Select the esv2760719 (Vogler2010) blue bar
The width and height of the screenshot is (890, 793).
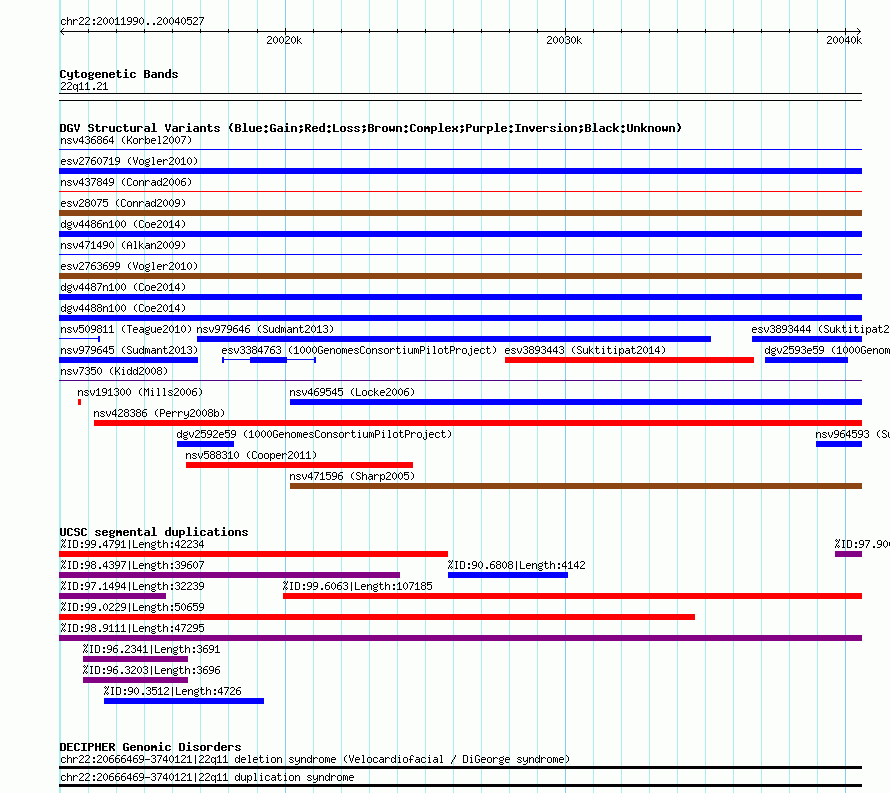[460, 171]
